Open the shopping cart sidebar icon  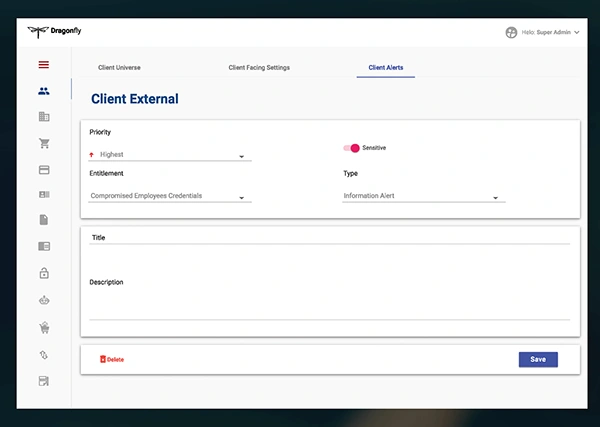click(44, 143)
